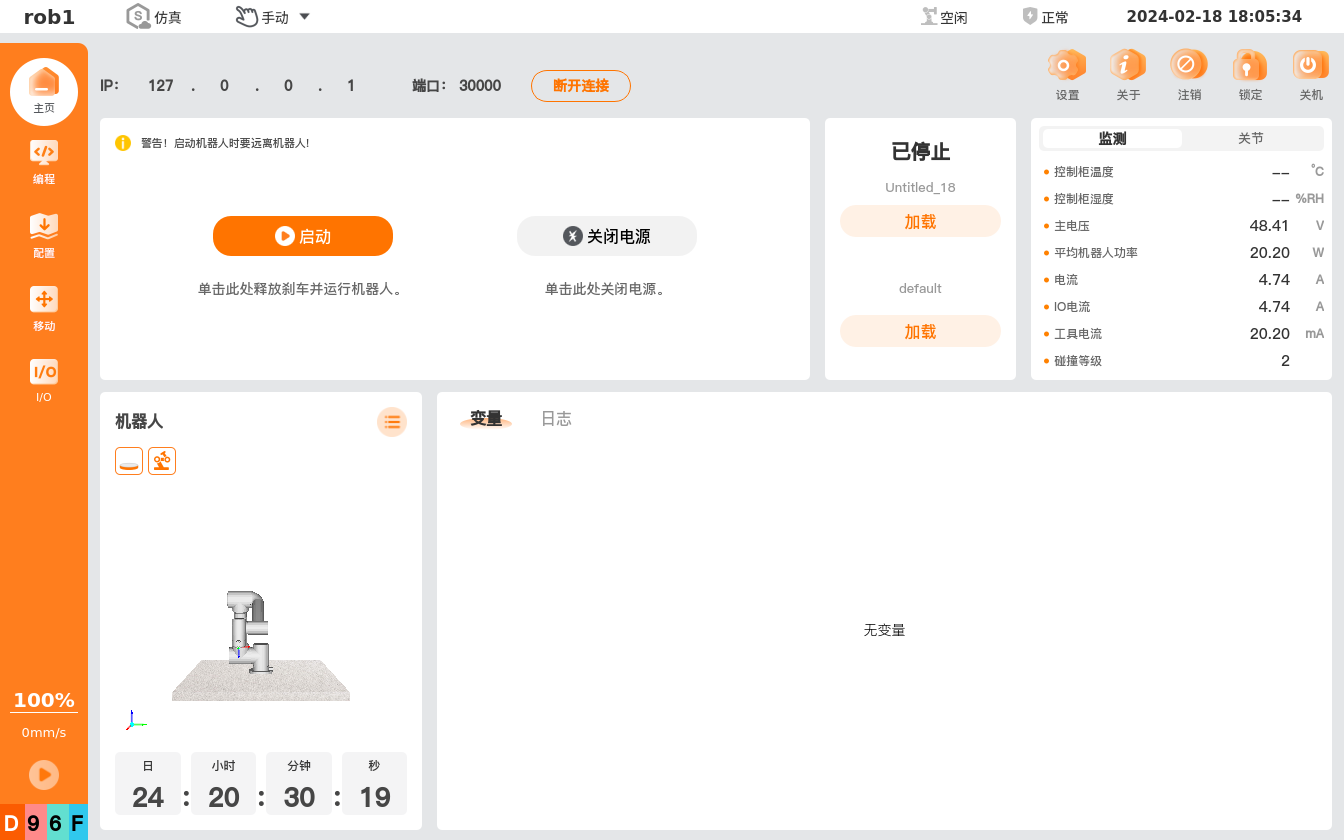Click the 碰撞等级 value 2
This screenshot has height=840, width=1344.
1285,360
